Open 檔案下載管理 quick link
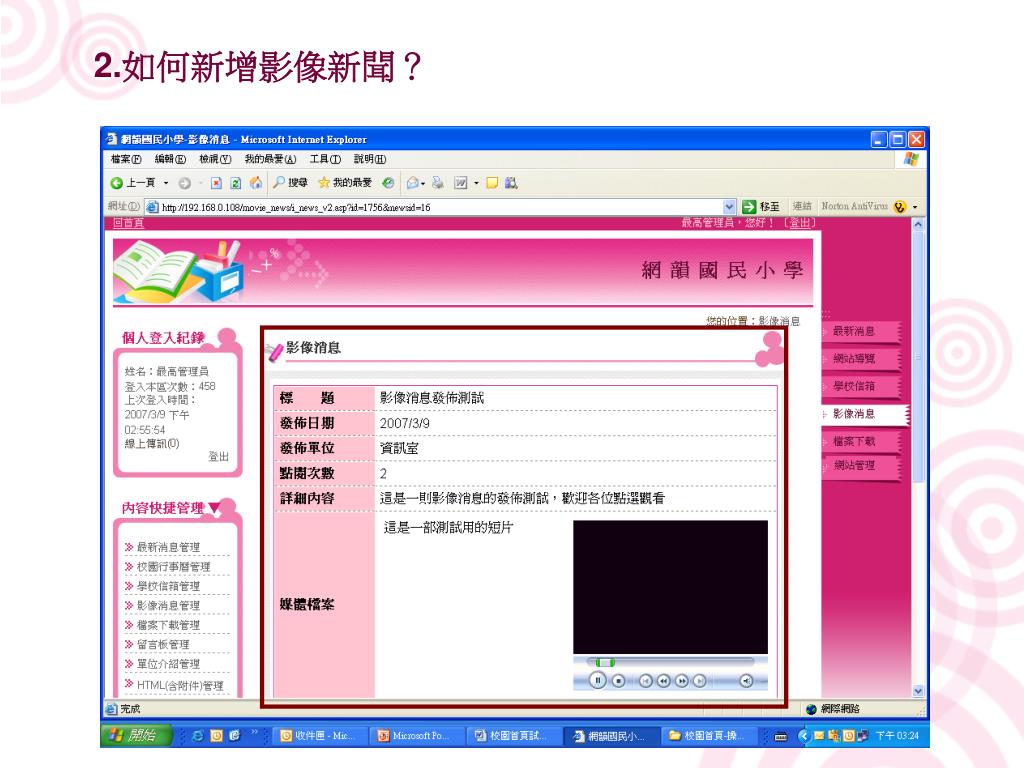This screenshot has height=768, width=1024. 168,625
